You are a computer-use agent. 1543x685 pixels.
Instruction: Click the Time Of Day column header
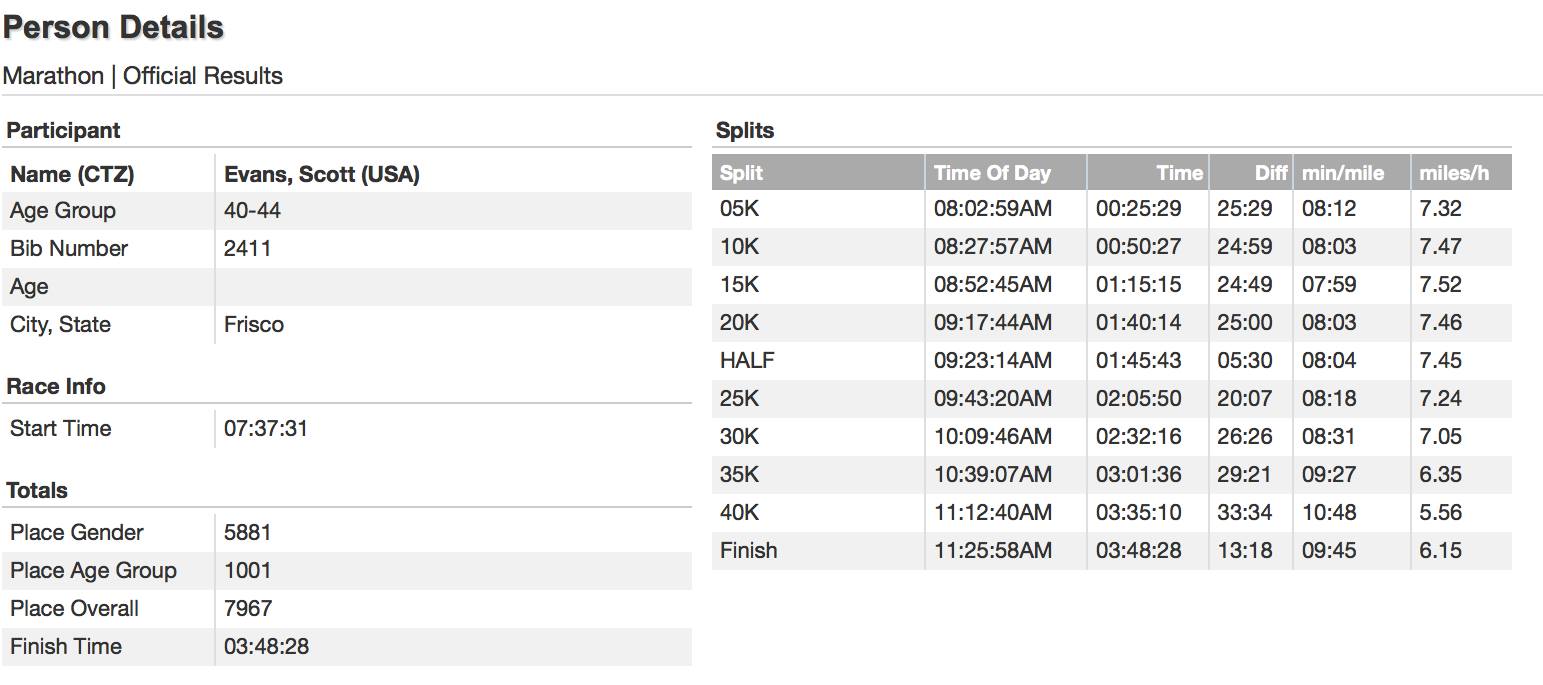(x=992, y=173)
